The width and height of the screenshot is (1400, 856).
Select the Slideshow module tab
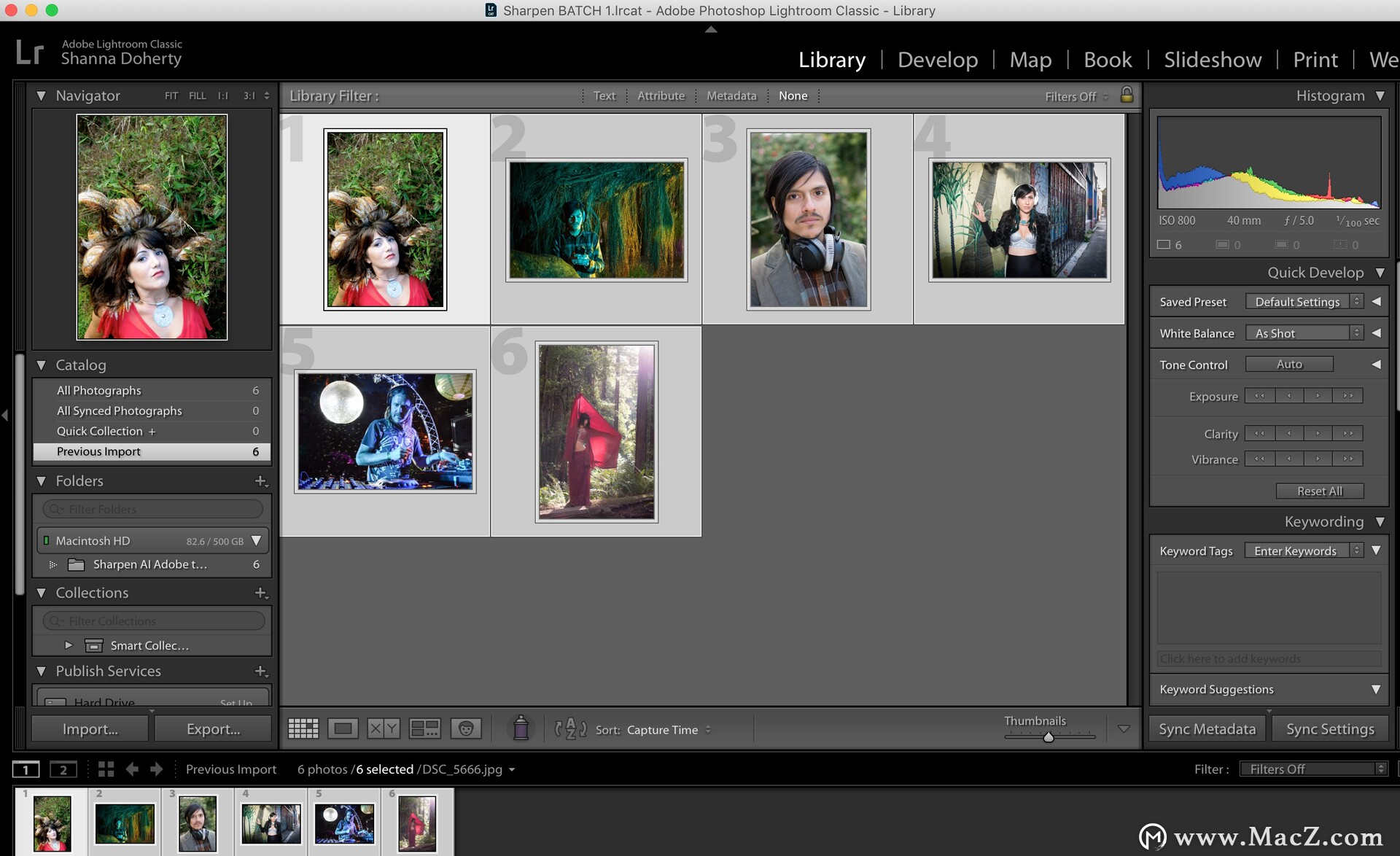point(1211,57)
